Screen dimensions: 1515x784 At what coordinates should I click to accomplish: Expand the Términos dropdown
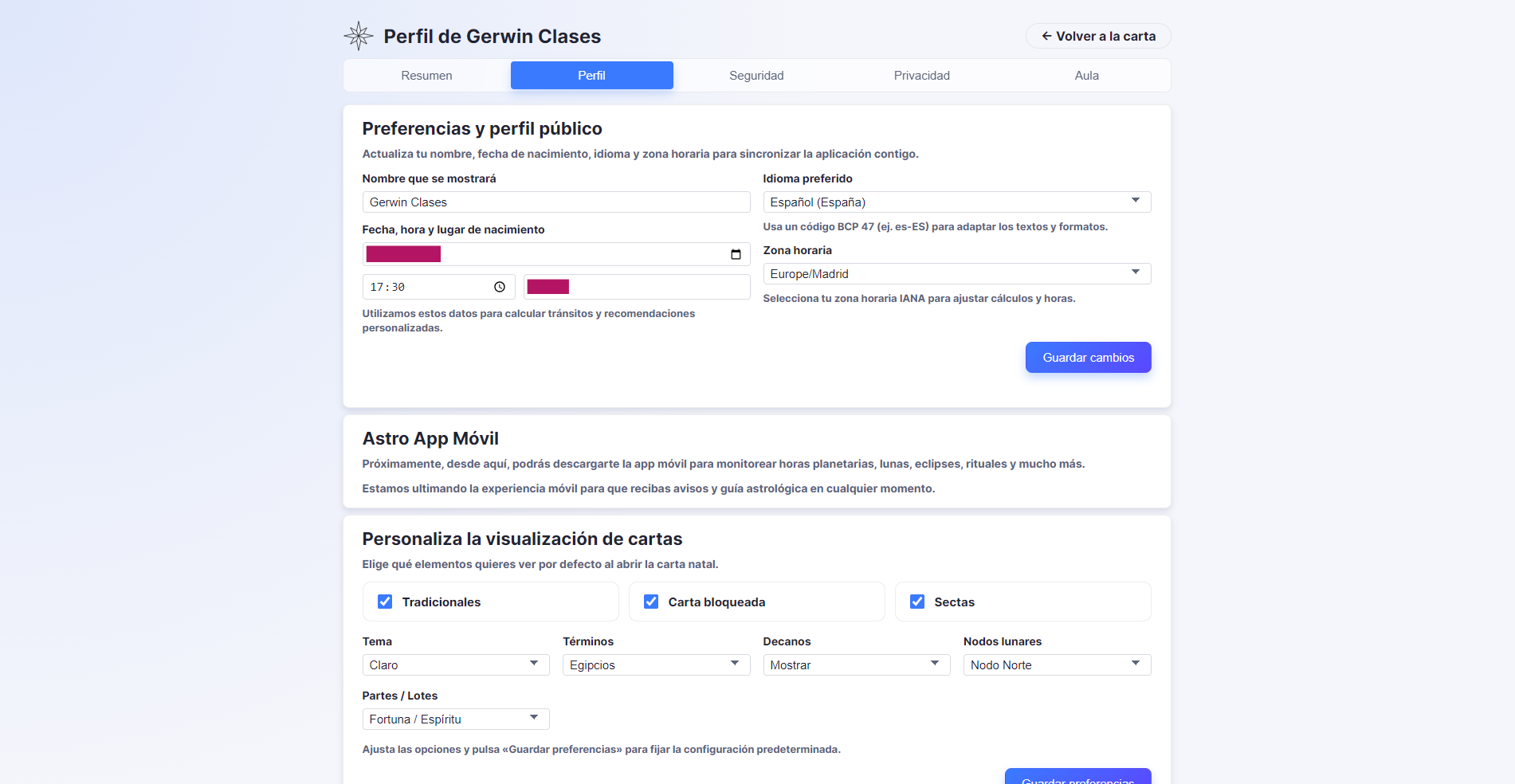point(656,664)
